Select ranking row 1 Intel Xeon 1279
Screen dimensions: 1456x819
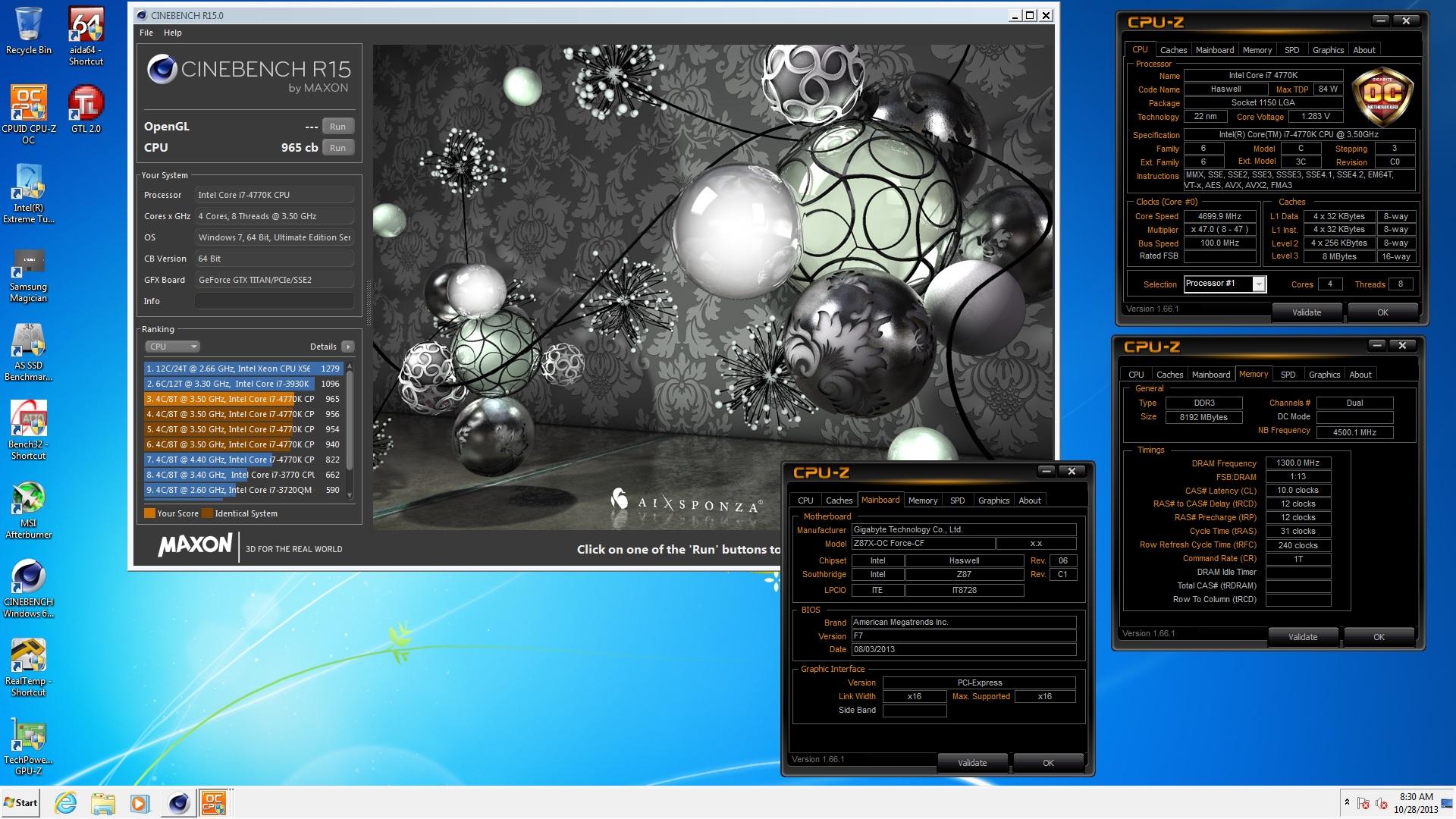[x=243, y=369]
